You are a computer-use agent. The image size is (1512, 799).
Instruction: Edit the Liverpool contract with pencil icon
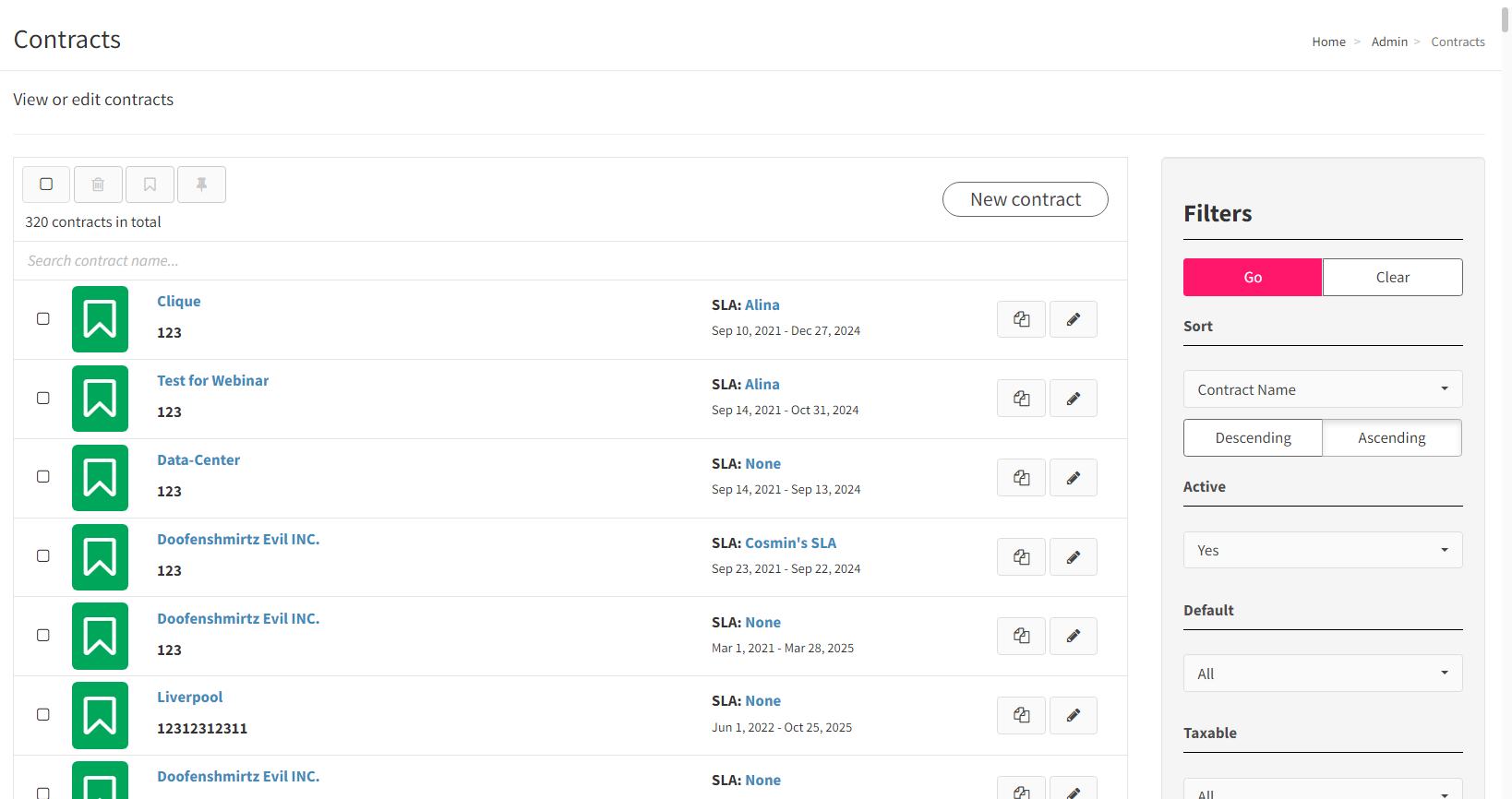(1074, 715)
